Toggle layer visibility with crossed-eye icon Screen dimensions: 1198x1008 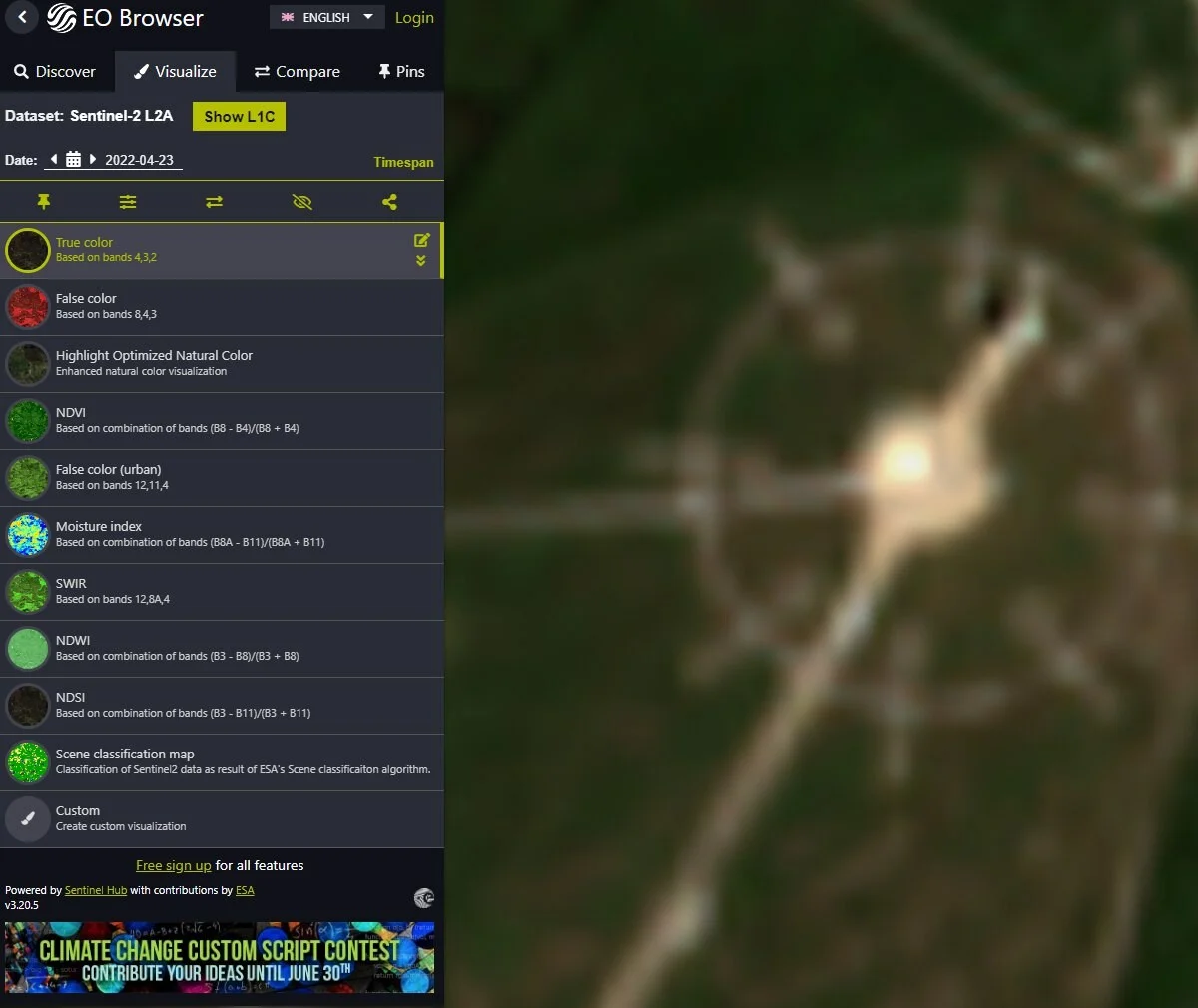coord(301,202)
